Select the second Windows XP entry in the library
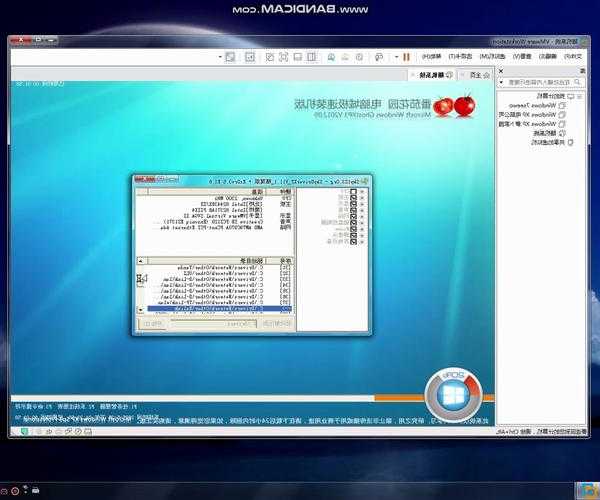Image resolution: width=600 pixels, height=500 pixels. [532, 124]
